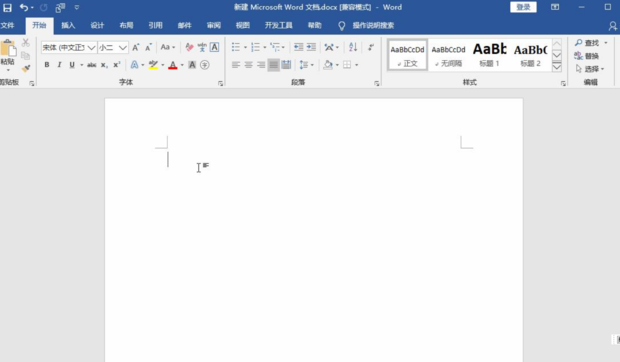Click the Redo icon in the title bar

tap(44, 7)
